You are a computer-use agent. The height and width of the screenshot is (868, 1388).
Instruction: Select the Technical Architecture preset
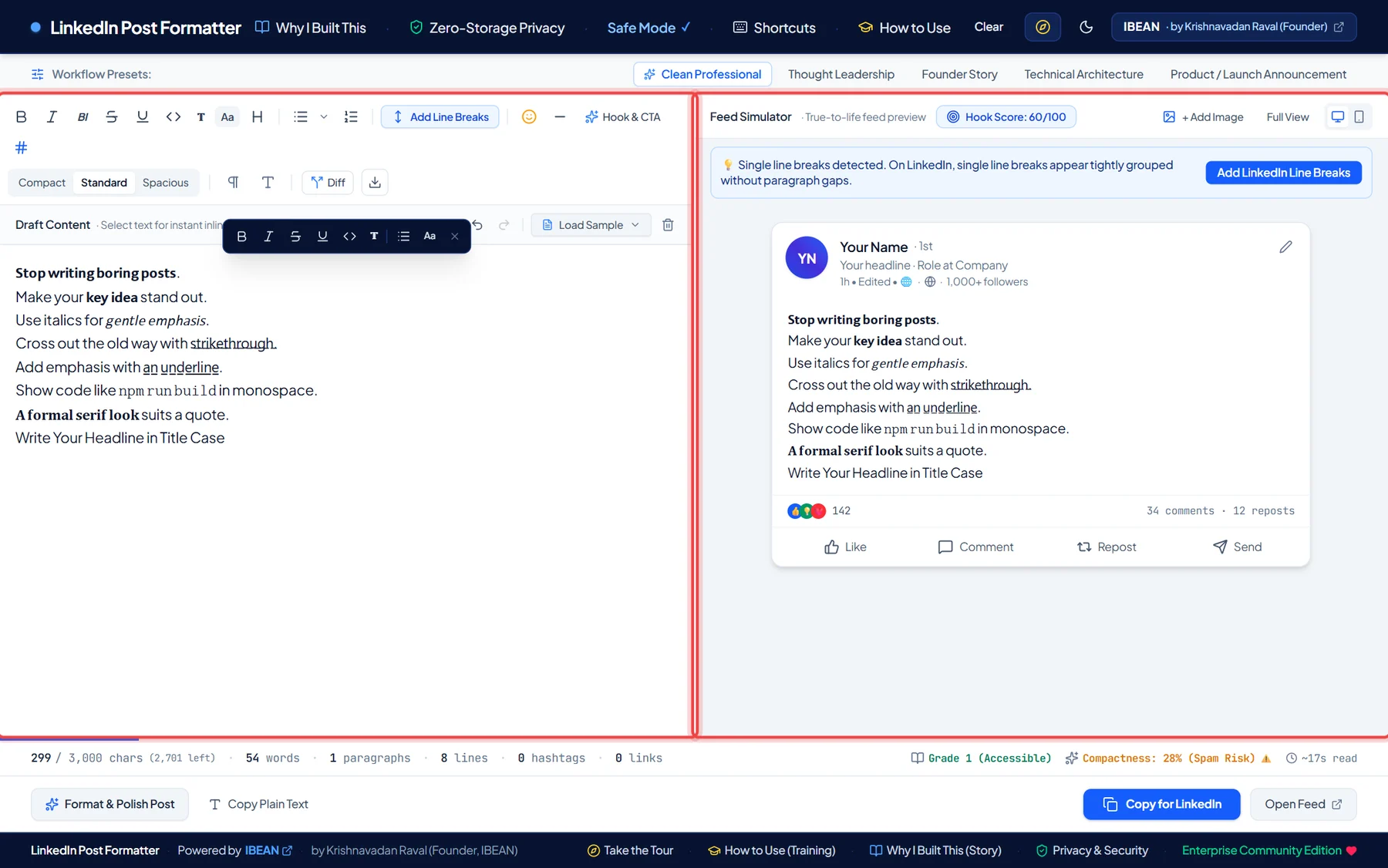pyautogui.click(x=1083, y=75)
